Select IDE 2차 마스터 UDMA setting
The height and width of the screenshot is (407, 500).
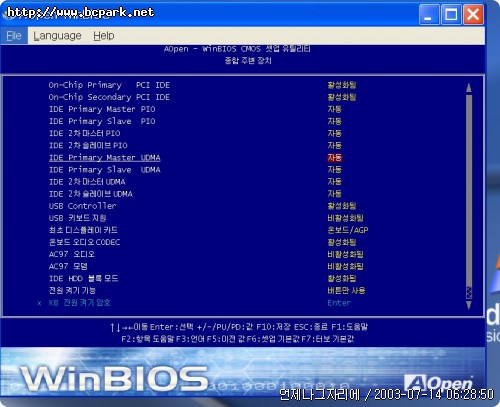coord(87,182)
